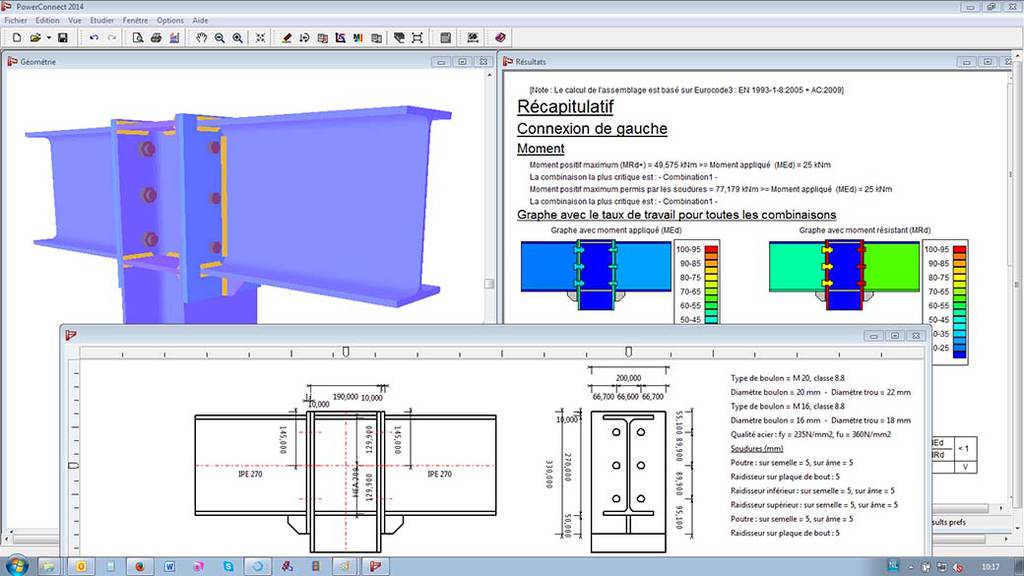Maximize the Résultats window
The height and width of the screenshot is (576, 1024).
point(988,62)
